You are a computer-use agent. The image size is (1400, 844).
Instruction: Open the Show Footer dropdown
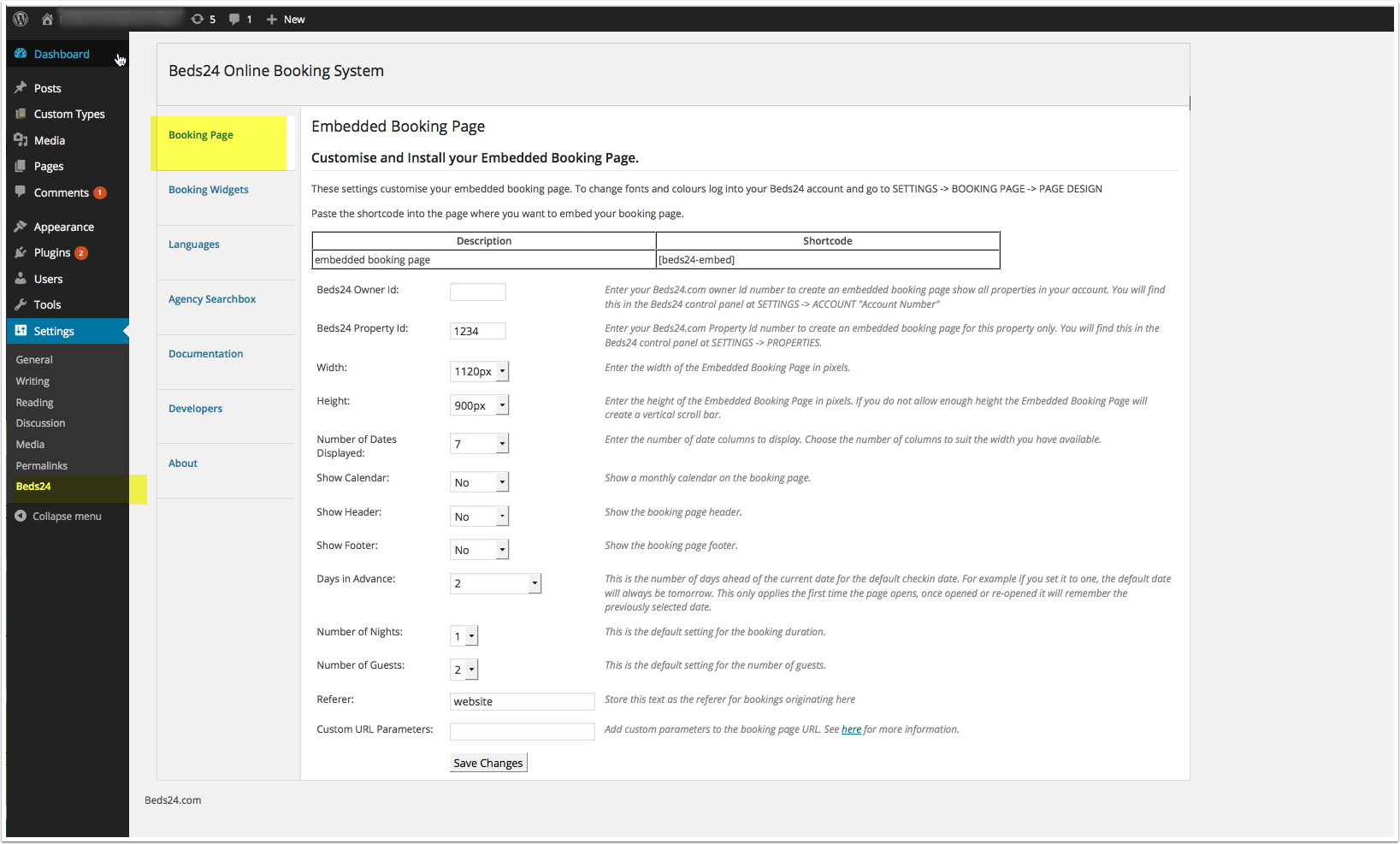pos(479,550)
